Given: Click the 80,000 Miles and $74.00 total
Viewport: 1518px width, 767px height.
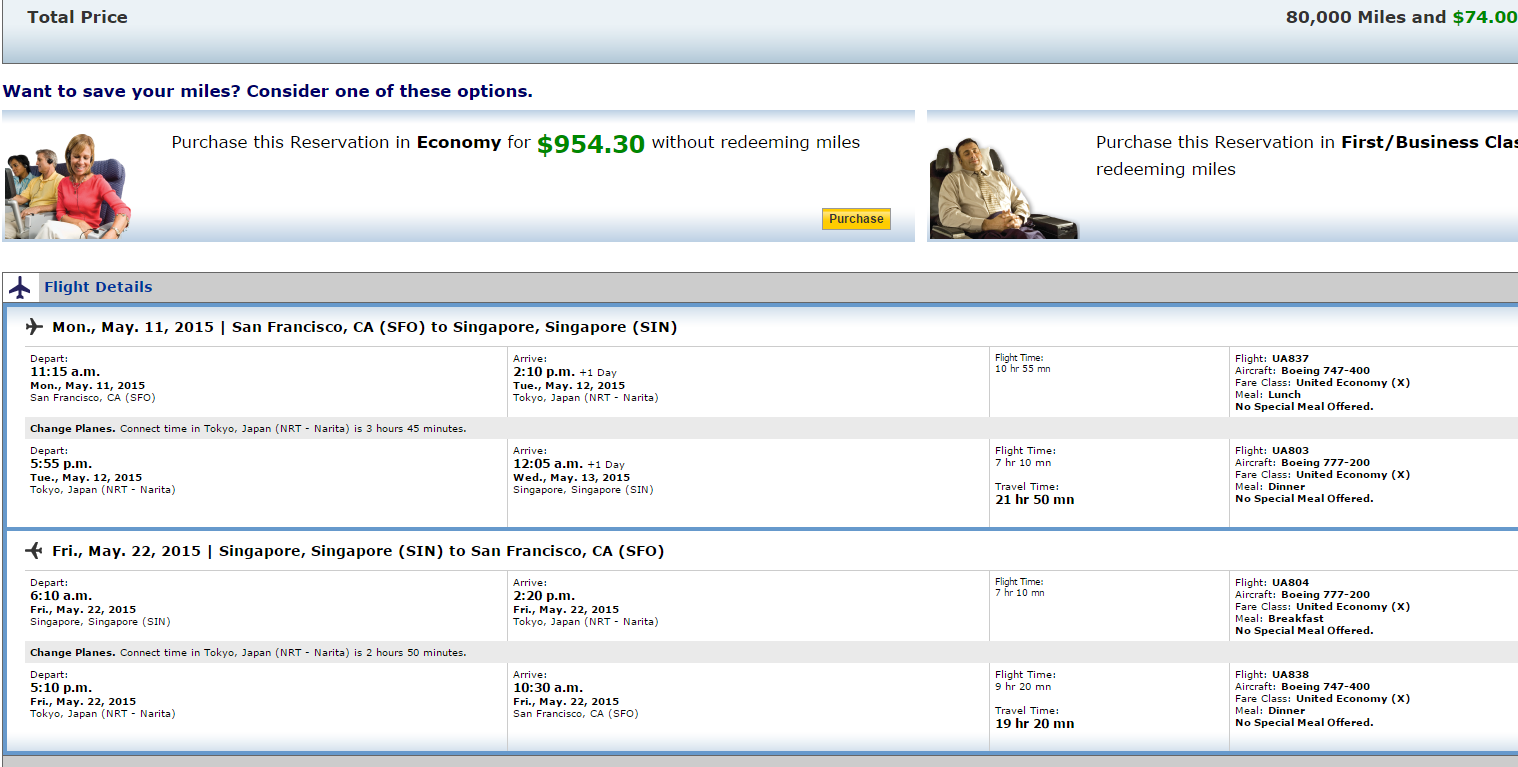Looking at the screenshot, I should [1402, 17].
